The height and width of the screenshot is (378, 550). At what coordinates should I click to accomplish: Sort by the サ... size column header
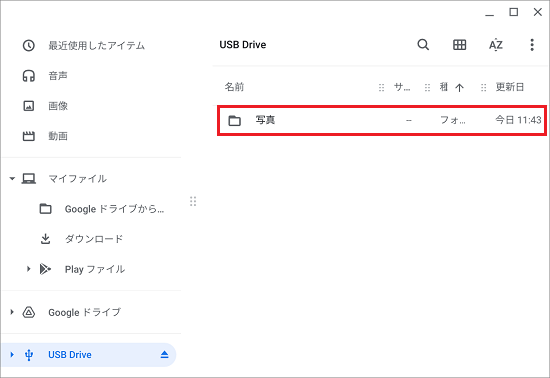click(402, 87)
